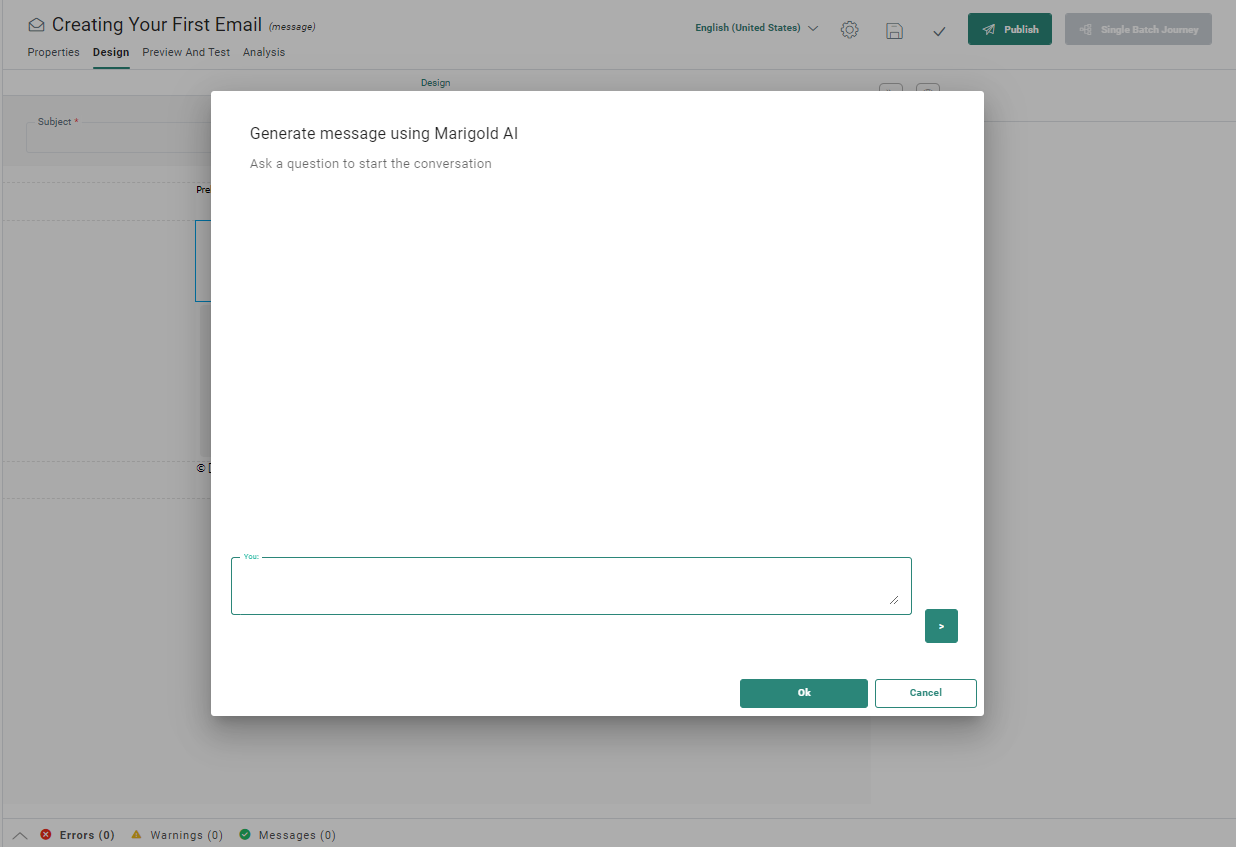This screenshot has width=1236, height=847.
Task: Open the Preview And Test tab
Action: tap(186, 52)
